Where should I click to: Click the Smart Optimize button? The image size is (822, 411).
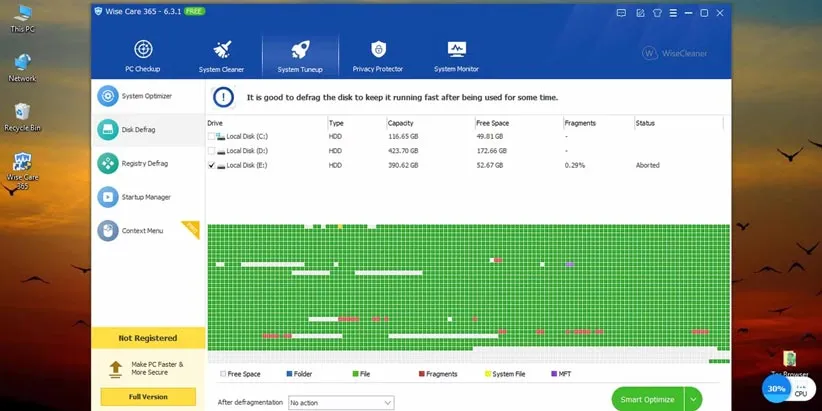click(647, 400)
